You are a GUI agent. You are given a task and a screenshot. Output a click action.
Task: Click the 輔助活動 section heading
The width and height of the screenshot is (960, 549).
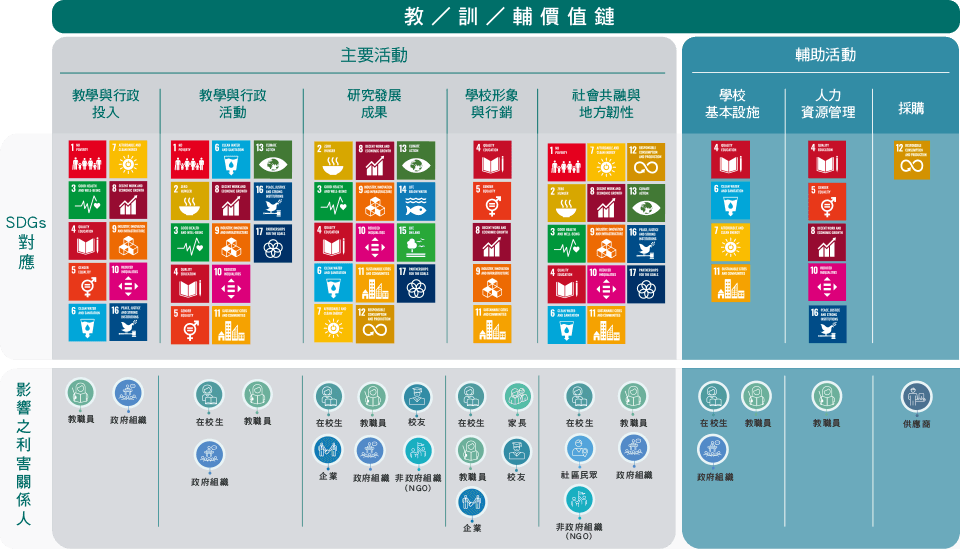825,54
